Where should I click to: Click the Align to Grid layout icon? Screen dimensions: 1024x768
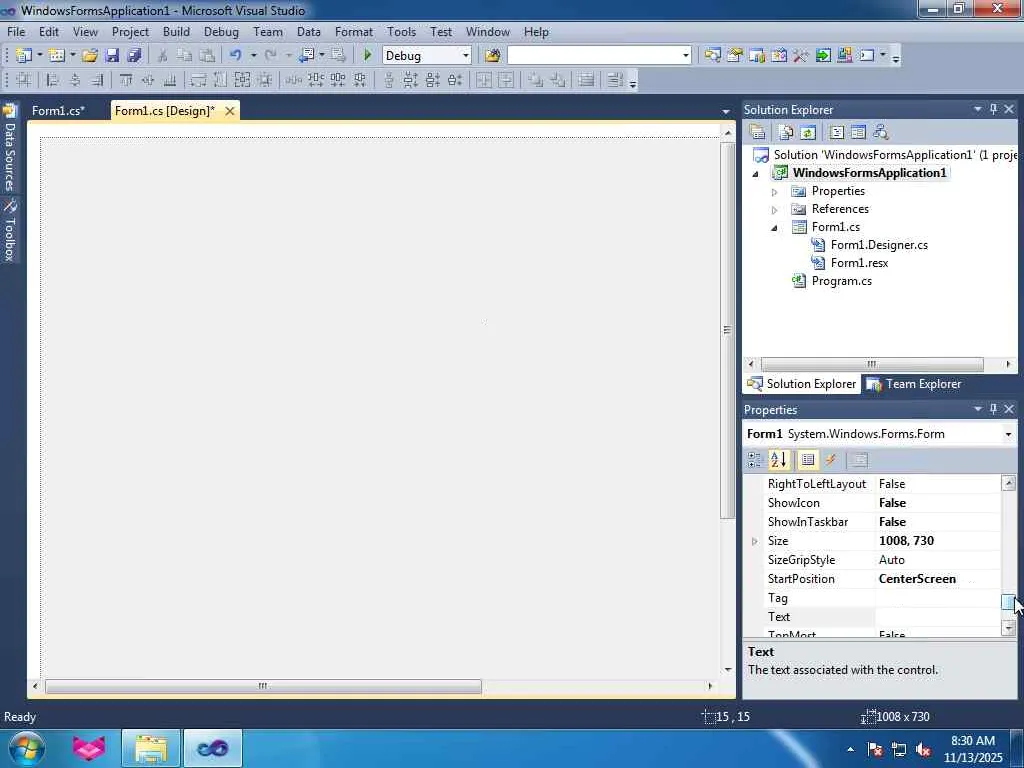click(24, 80)
